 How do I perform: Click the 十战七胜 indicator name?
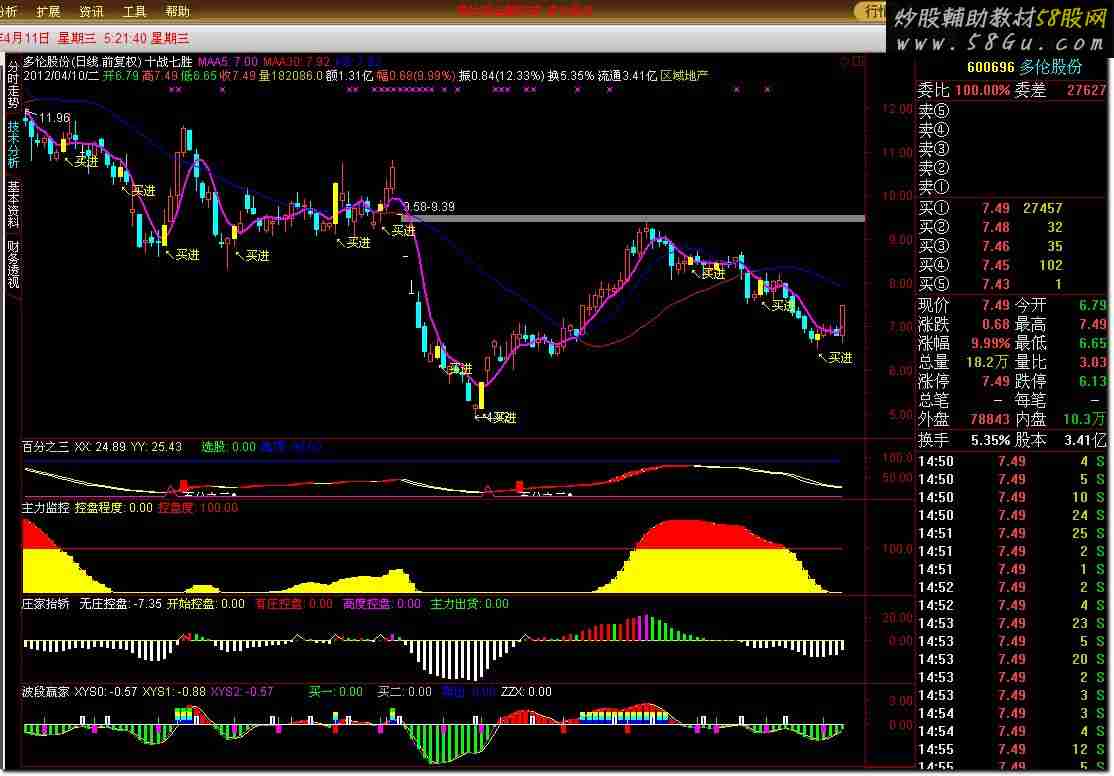pyautogui.click(x=169, y=62)
